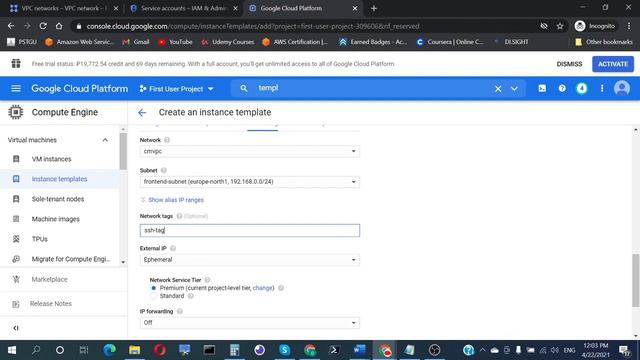Expand the search options chevron
The height and width of the screenshot is (360, 640).
tap(514, 89)
